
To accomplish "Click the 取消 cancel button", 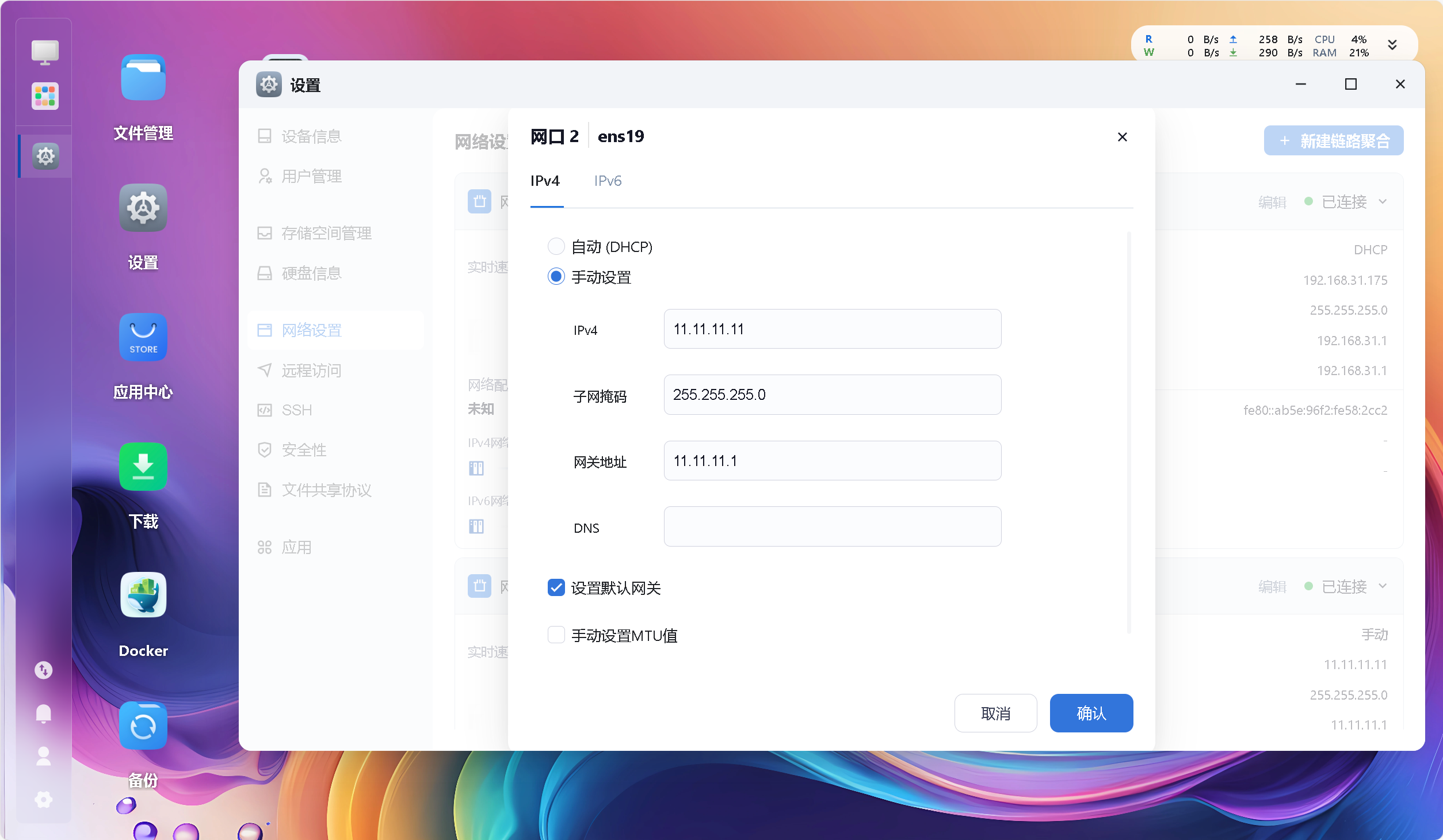I will (995, 713).
